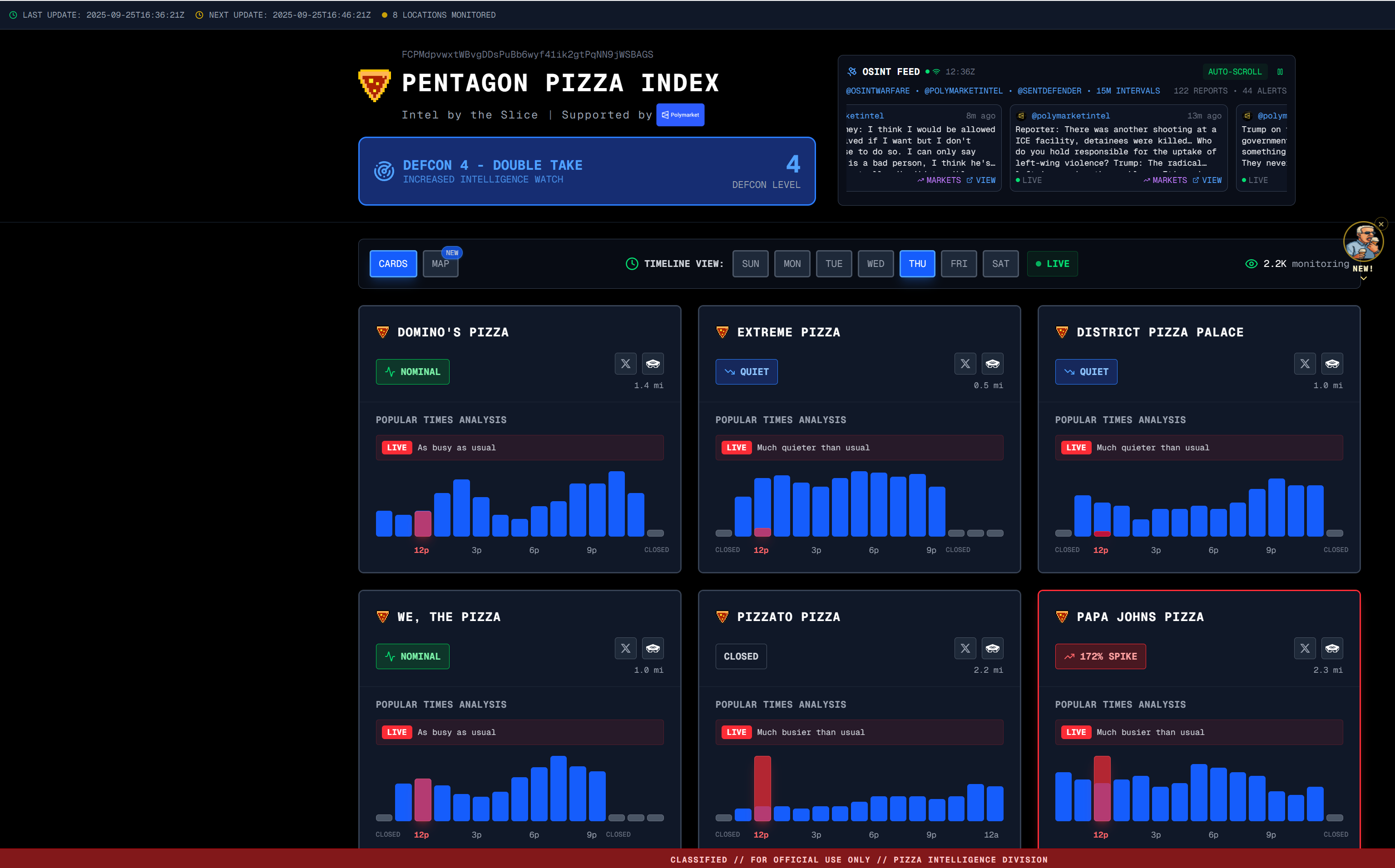Viewport: 1395px width, 868px height.
Task: Click '122 REPORTS' count in feed
Action: (x=1200, y=91)
